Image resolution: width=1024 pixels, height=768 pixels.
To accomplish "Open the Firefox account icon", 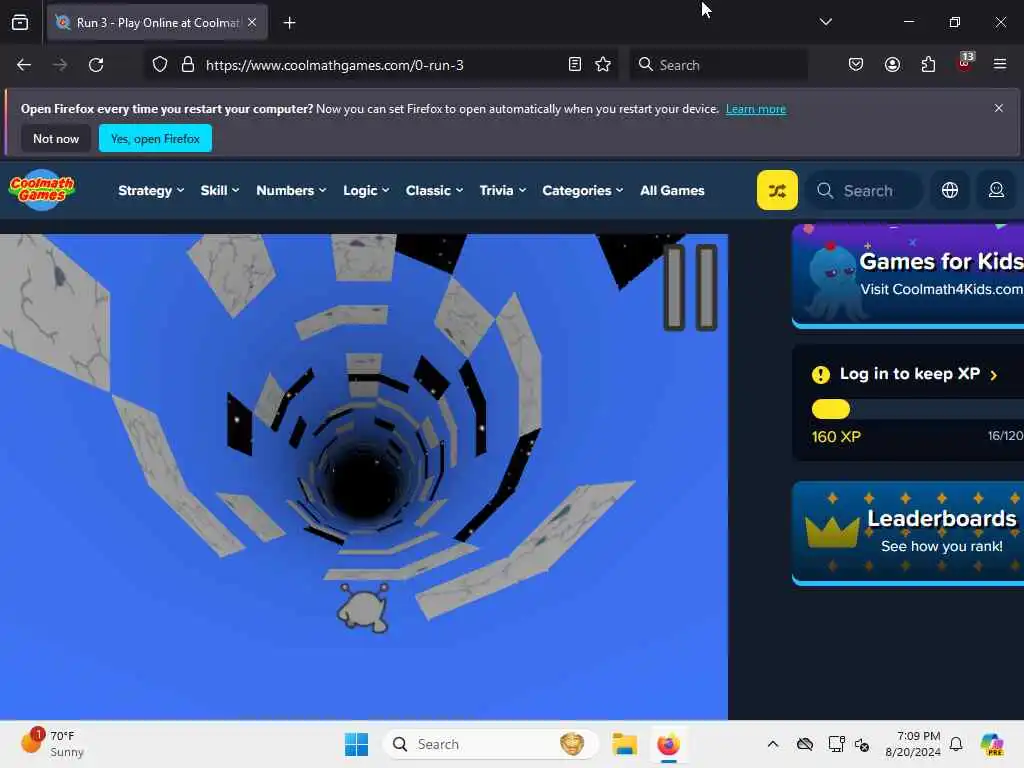I will pos(892,65).
